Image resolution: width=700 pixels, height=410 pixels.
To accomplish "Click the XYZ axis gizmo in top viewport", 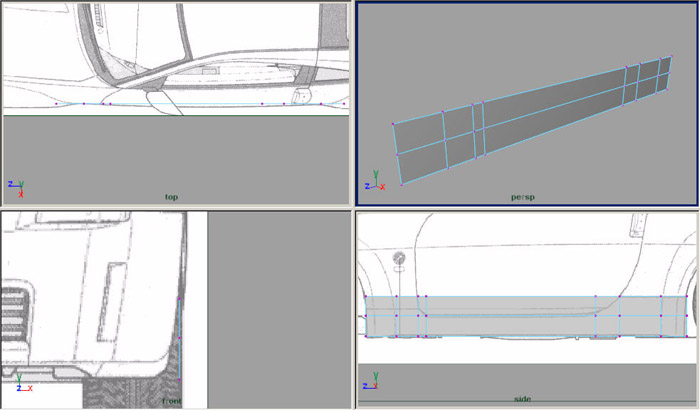I will (x=17, y=185).
